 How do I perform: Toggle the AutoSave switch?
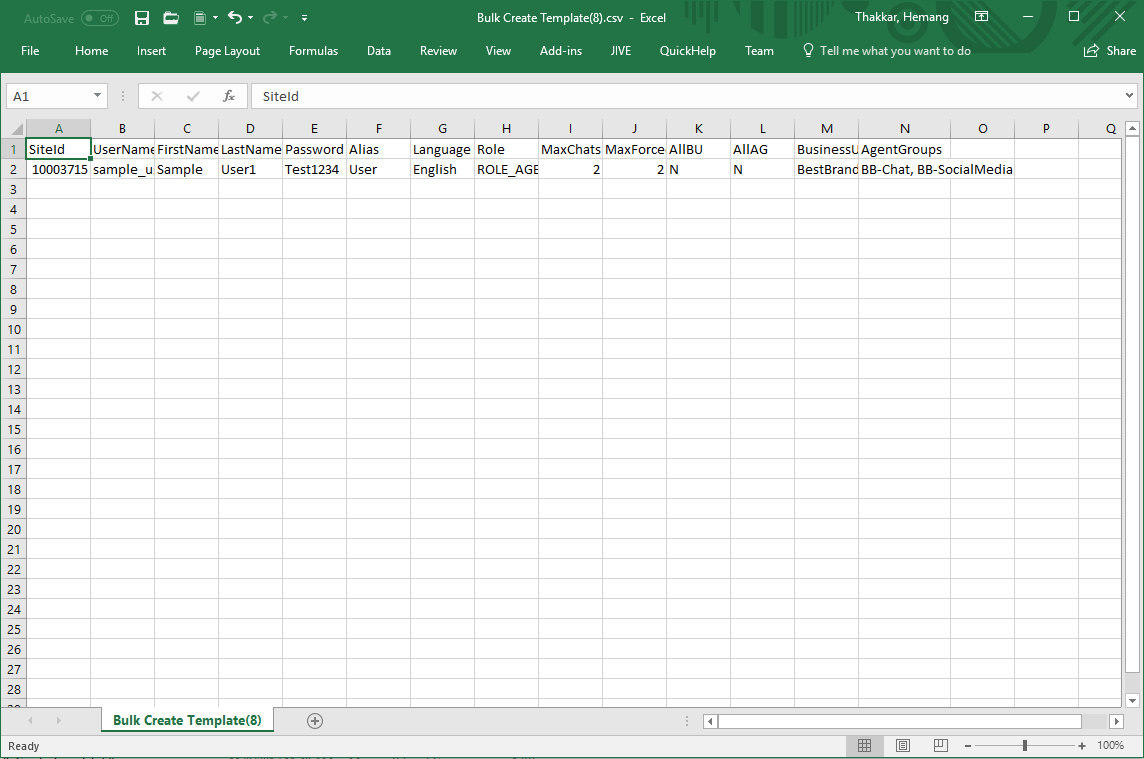tap(99, 18)
